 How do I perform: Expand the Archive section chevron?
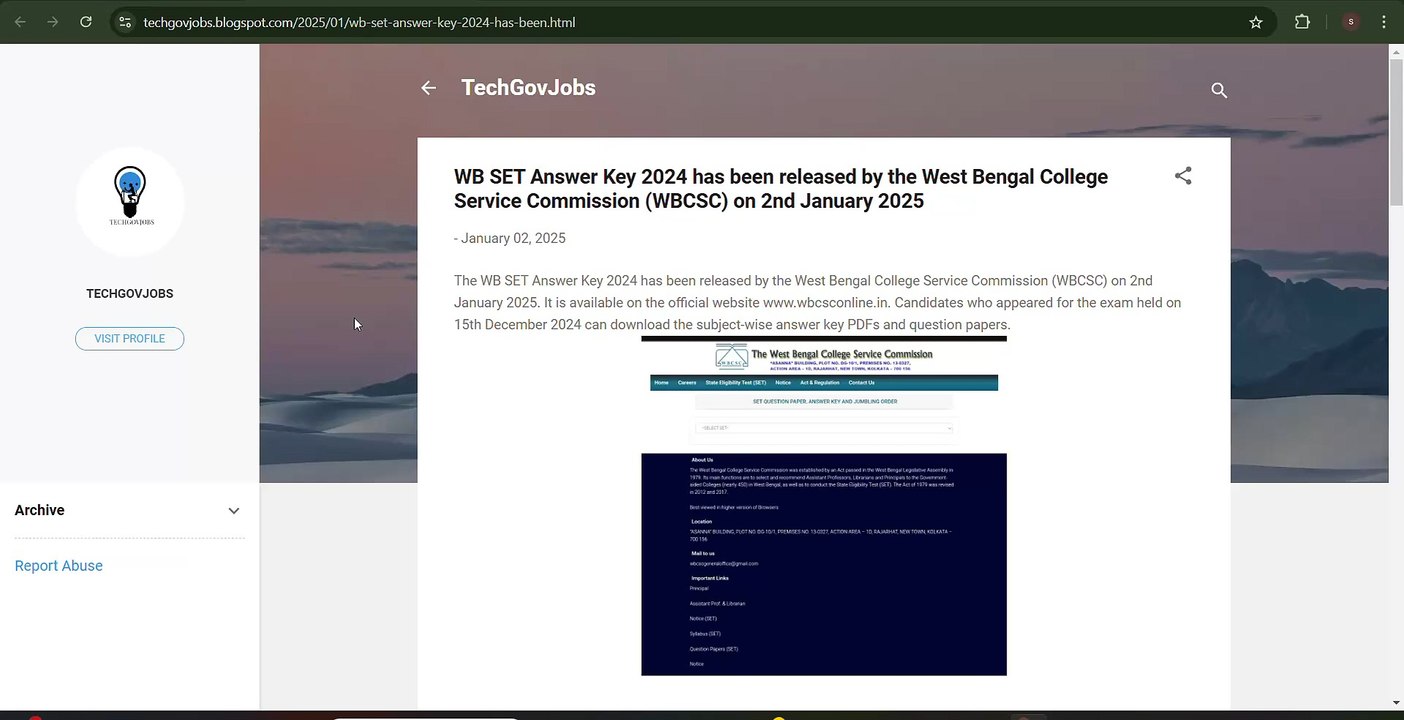(234, 511)
